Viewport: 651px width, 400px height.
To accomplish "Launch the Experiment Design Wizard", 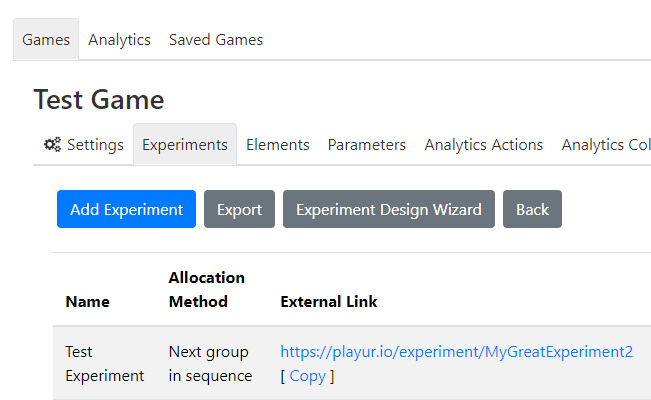I will point(389,209).
